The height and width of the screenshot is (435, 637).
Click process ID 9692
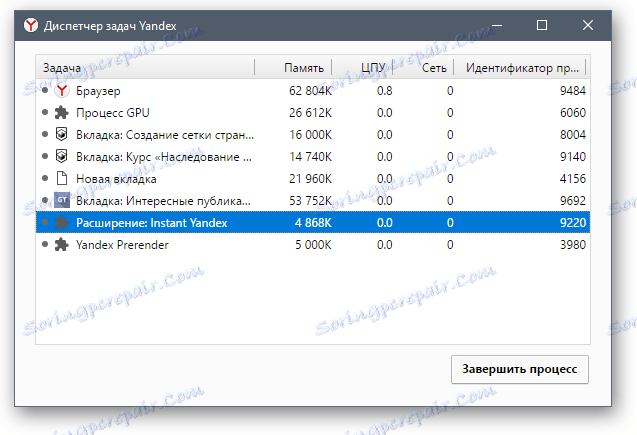573,200
